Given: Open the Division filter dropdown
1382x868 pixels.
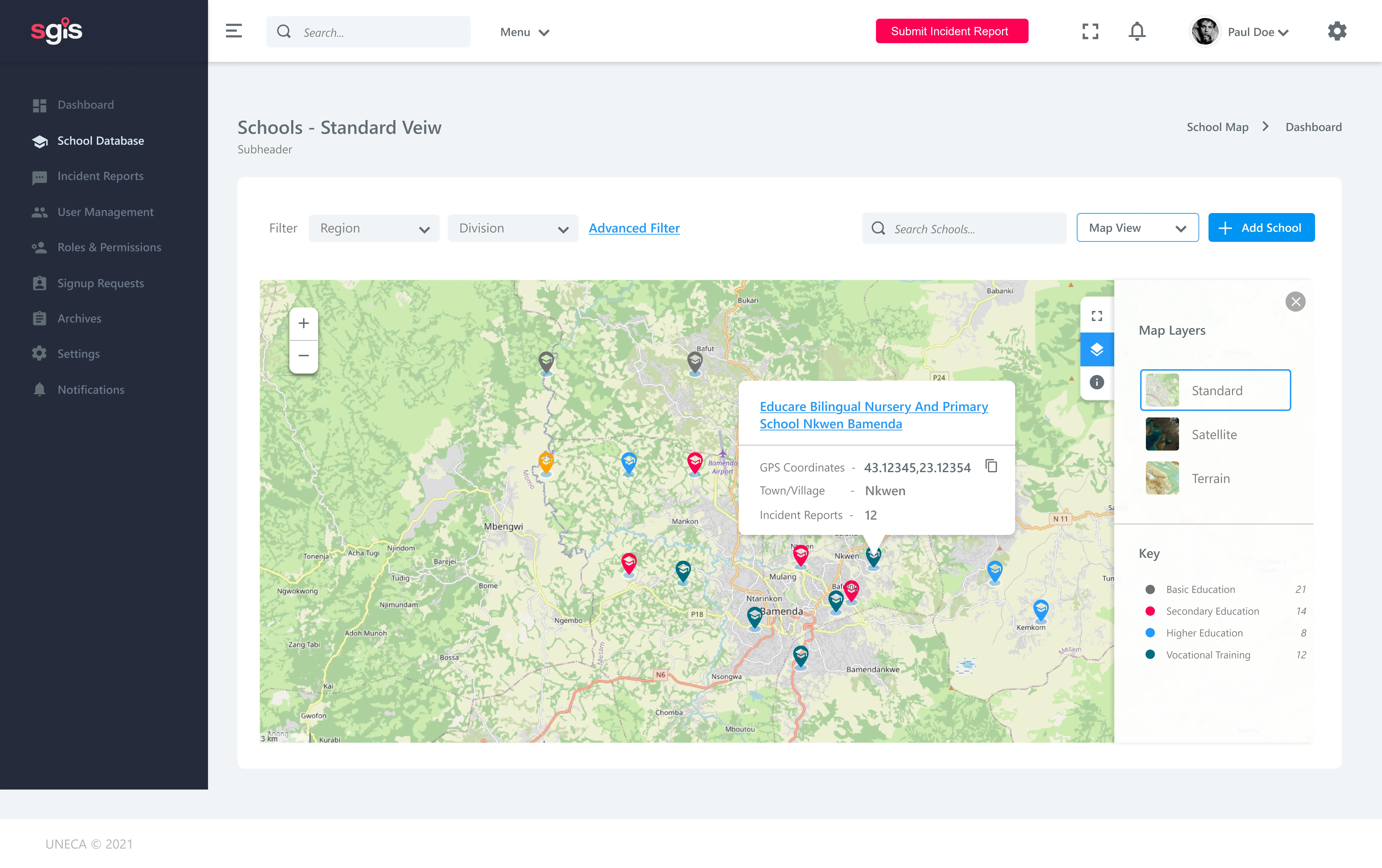Looking at the screenshot, I should (x=513, y=228).
